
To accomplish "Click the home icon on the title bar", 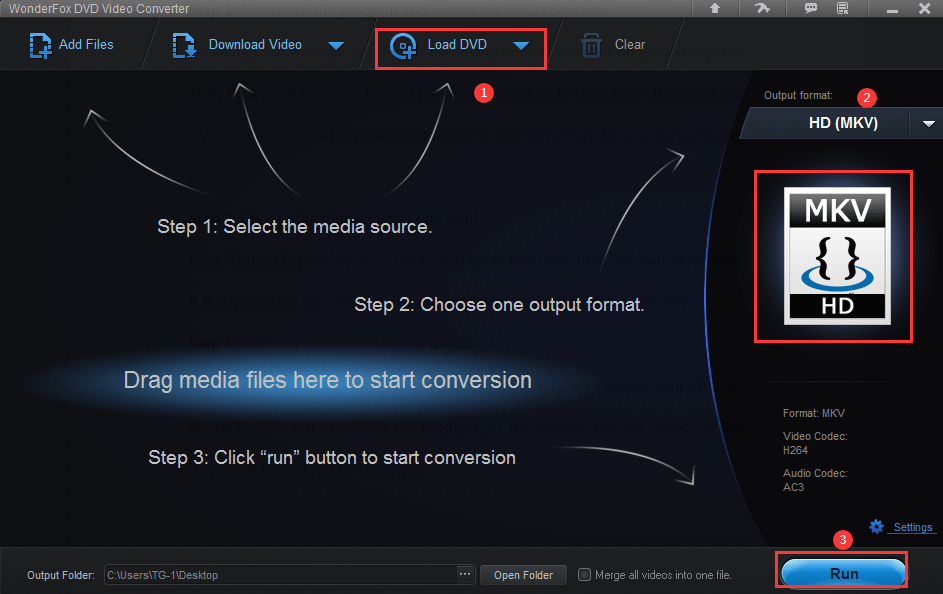I will (x=716, y=8).
